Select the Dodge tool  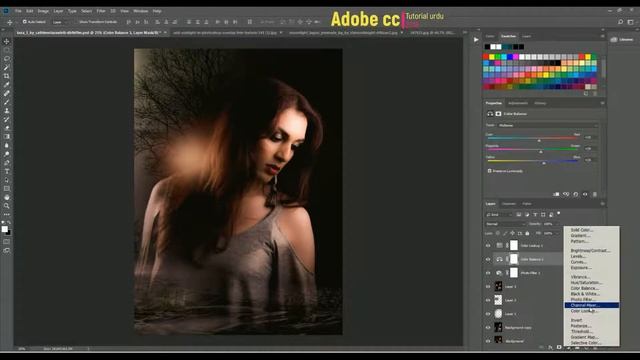click(7, 154)
